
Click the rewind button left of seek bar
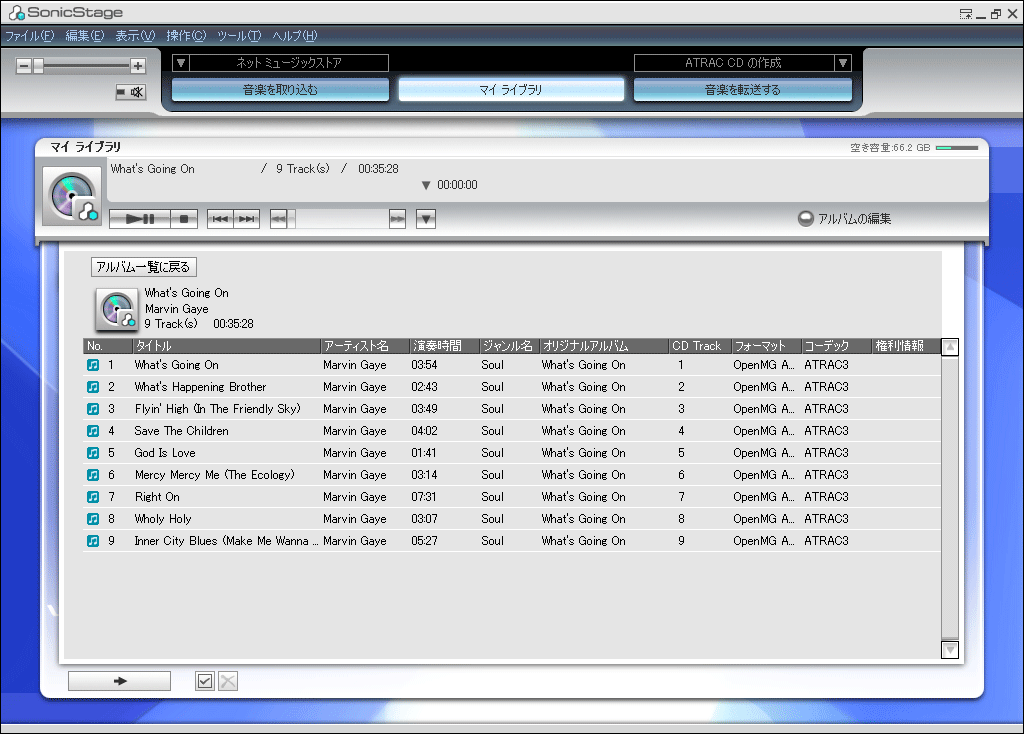coord(278,219)
